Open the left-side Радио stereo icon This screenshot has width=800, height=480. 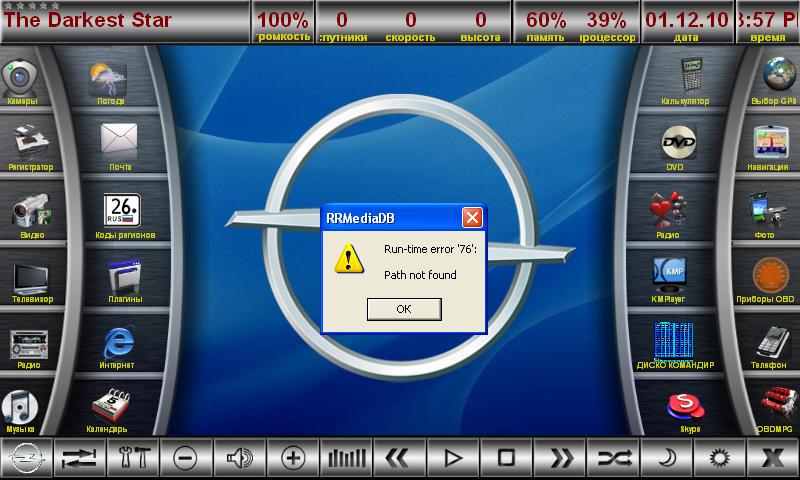coord(29,343)
